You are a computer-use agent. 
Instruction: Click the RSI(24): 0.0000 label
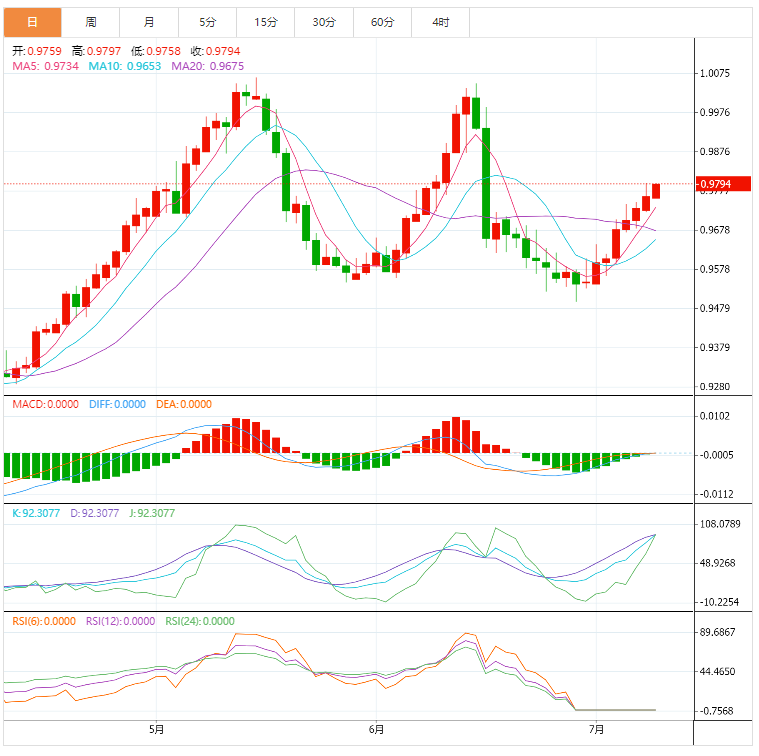(x=200, y=621)
